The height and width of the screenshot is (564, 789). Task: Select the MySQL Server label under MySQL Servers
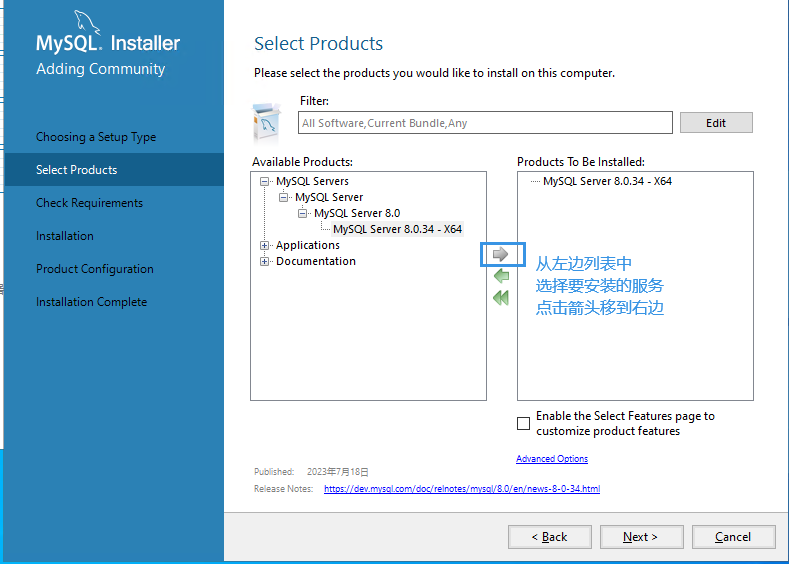[329, 197]
